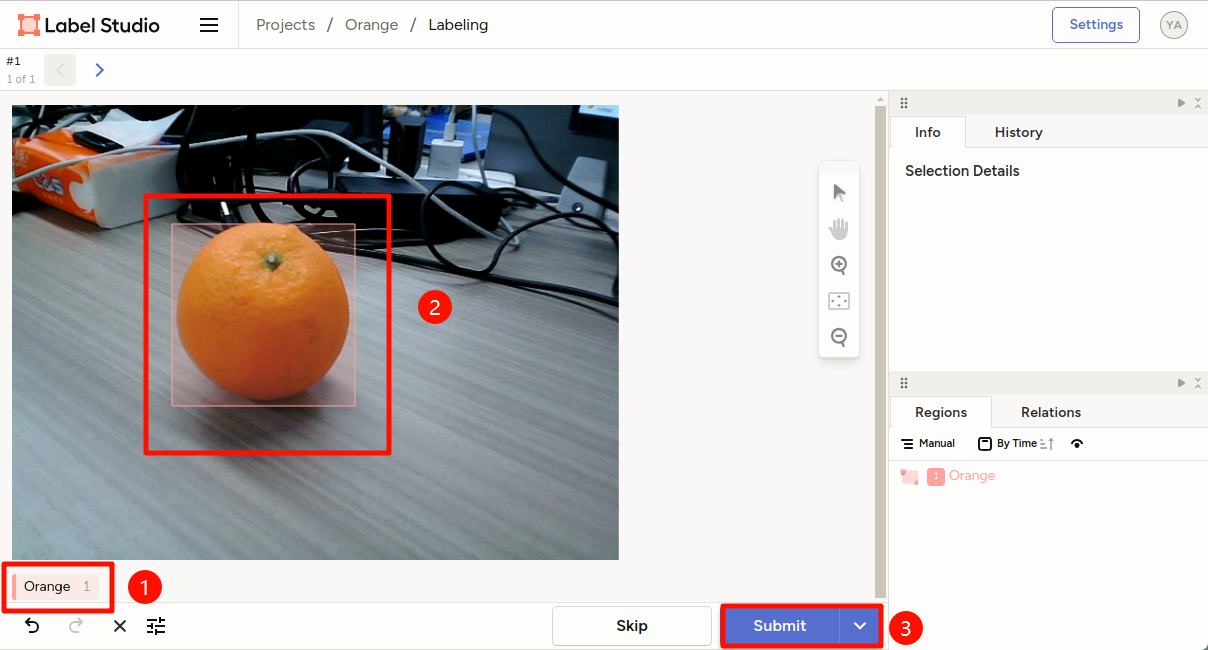Select the arrow pointer tool

coord(839,192)
